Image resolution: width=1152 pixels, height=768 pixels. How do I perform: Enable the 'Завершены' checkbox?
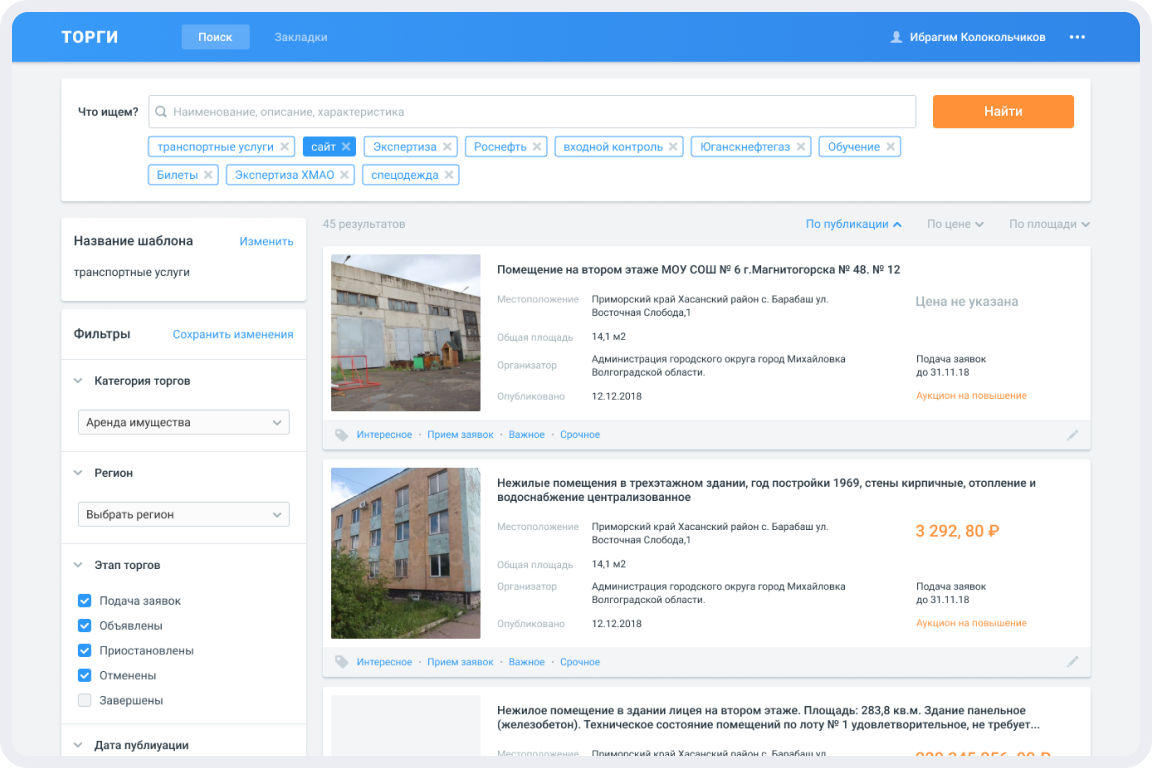coord(85,701)
